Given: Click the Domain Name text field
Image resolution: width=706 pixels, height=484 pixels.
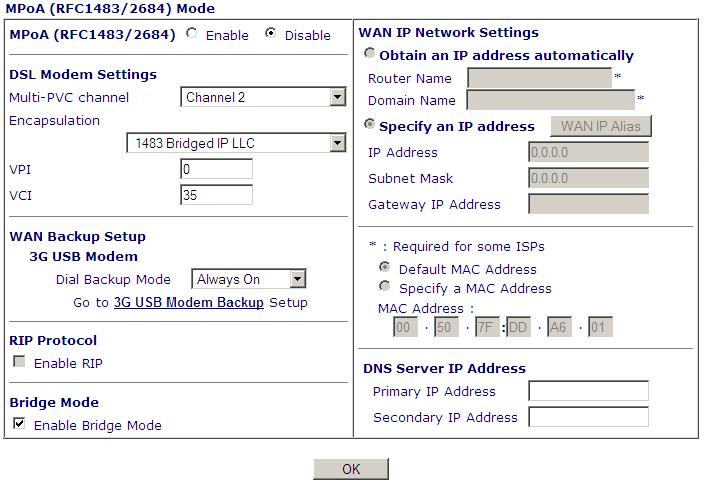Looking at the screenshot, I should tap(550, 100).
